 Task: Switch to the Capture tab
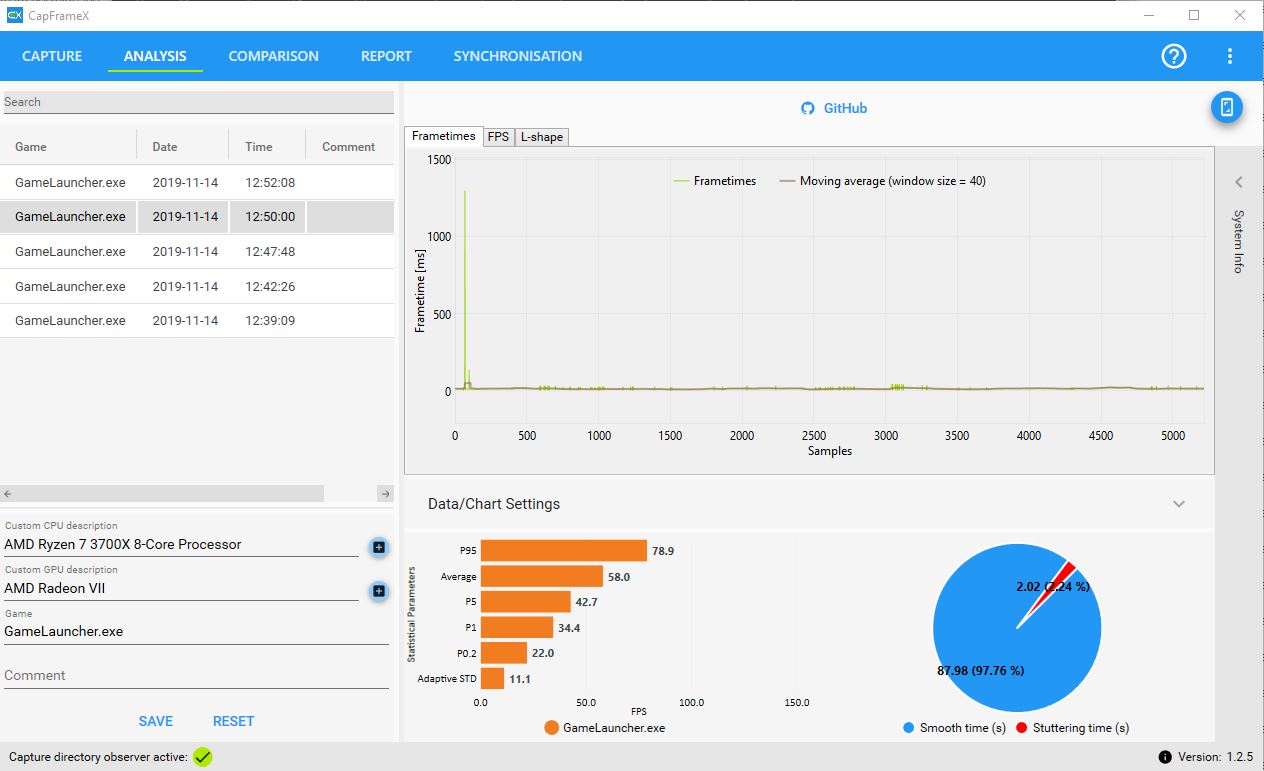coord(52,56)
